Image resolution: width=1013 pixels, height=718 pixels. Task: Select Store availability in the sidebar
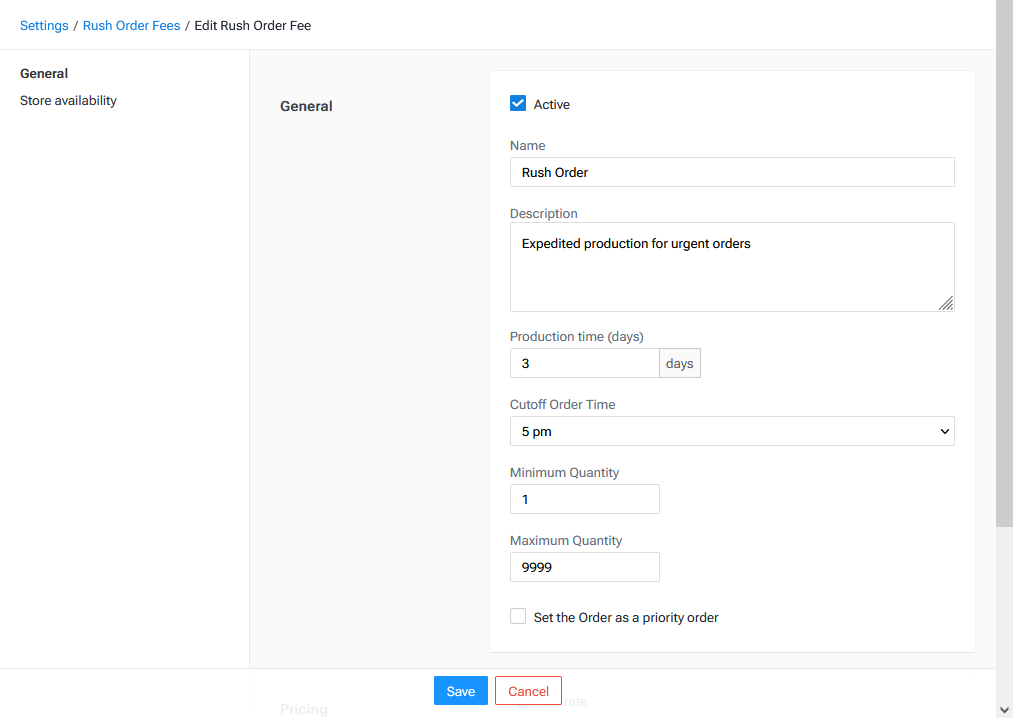pos(68,100)
